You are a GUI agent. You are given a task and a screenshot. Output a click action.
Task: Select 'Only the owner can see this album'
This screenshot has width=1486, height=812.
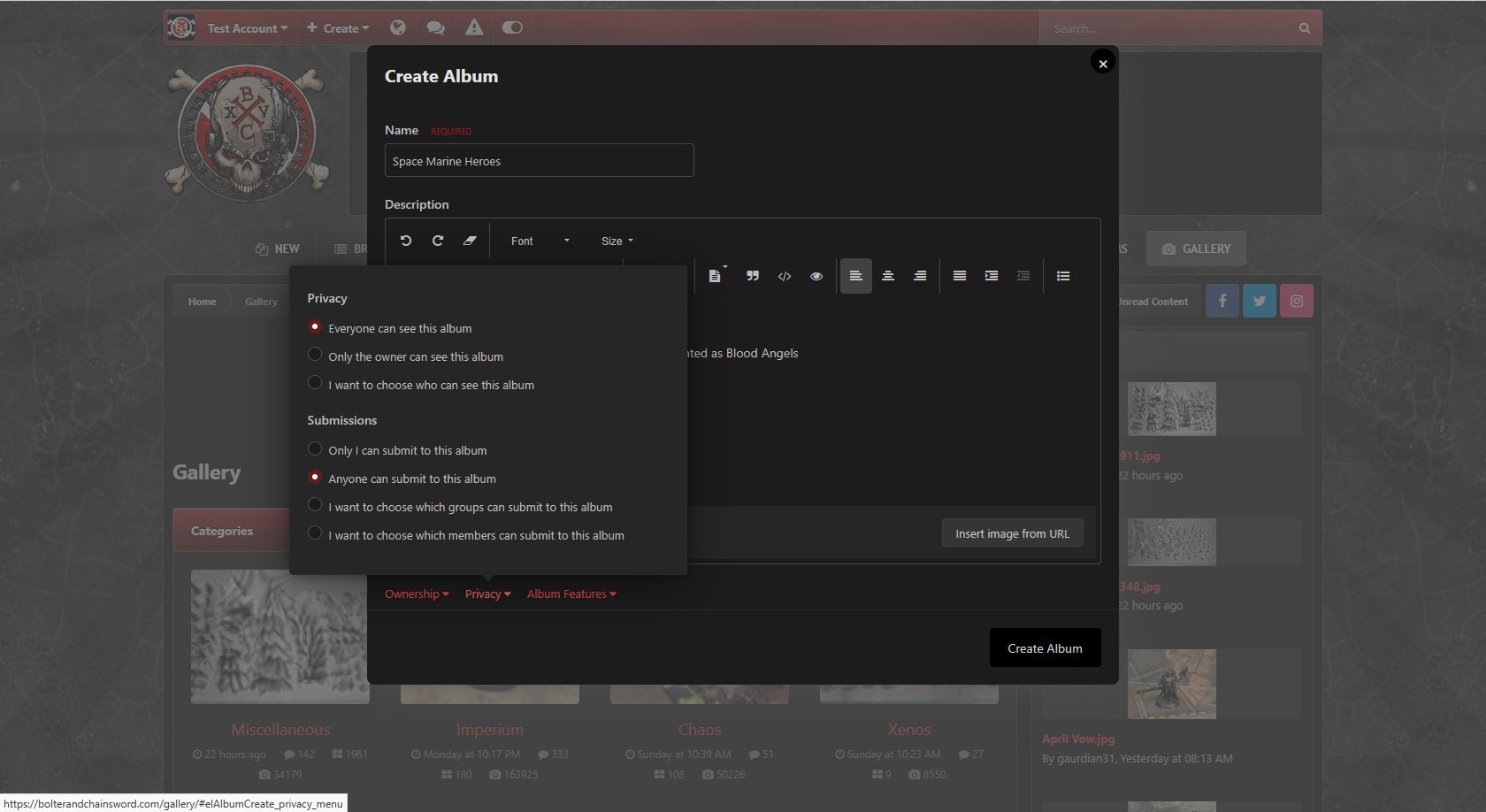315,355
